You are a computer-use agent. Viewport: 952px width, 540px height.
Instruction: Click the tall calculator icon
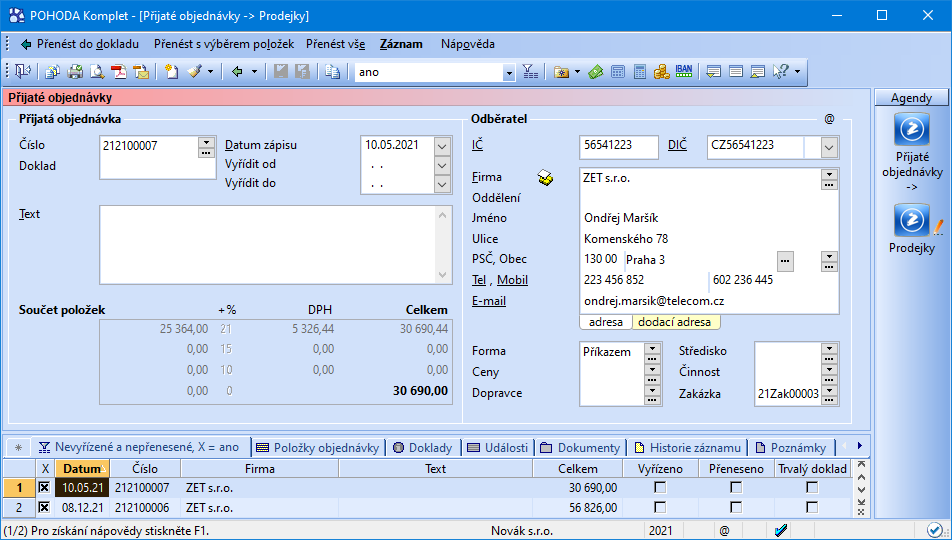[x=639, y=72]
